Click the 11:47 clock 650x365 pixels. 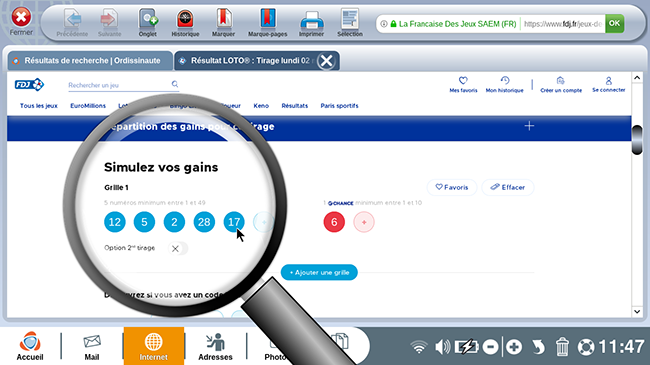pos(621,347)
